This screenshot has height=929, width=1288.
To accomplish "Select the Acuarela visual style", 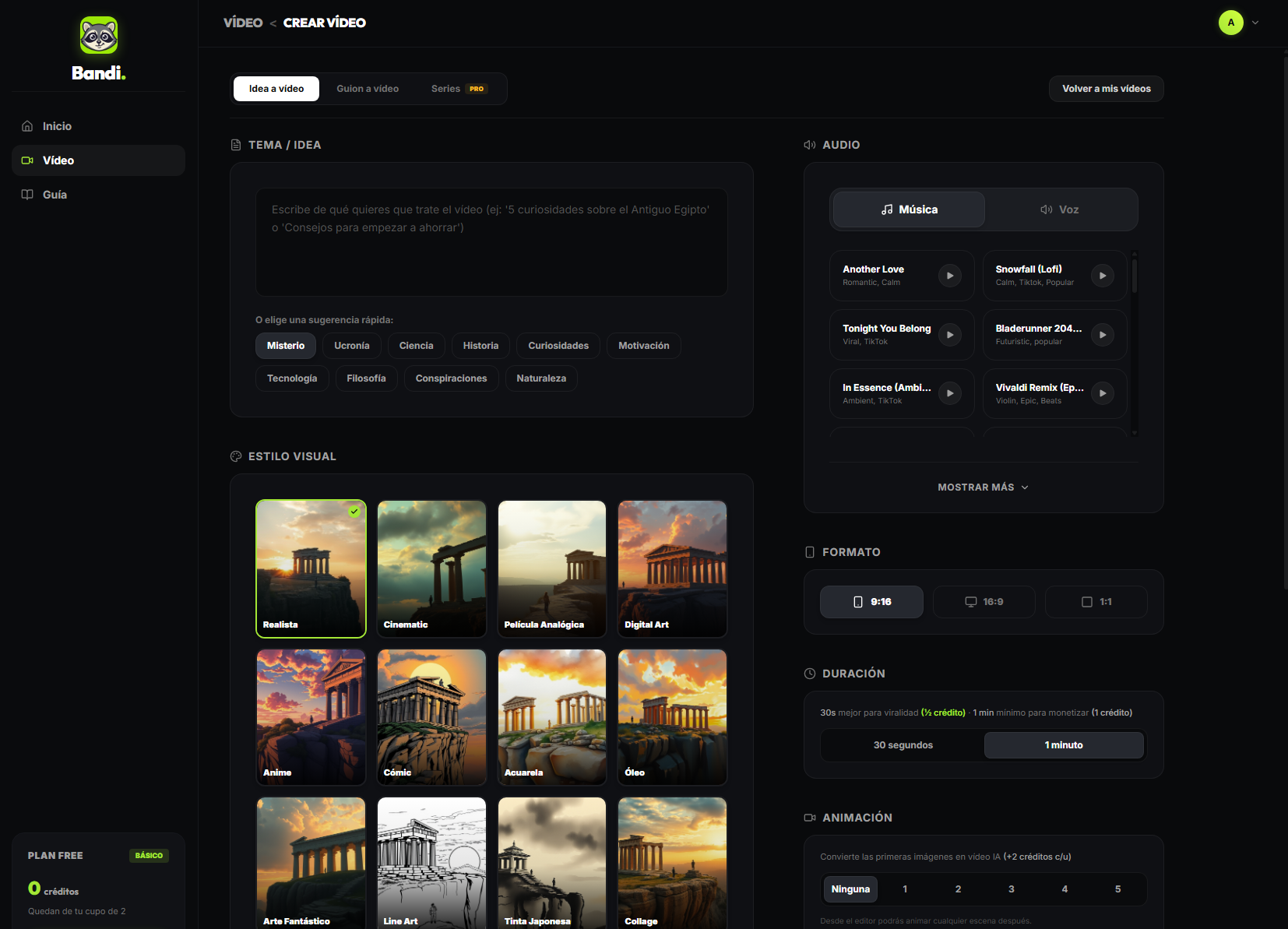I will click(552, 717).
